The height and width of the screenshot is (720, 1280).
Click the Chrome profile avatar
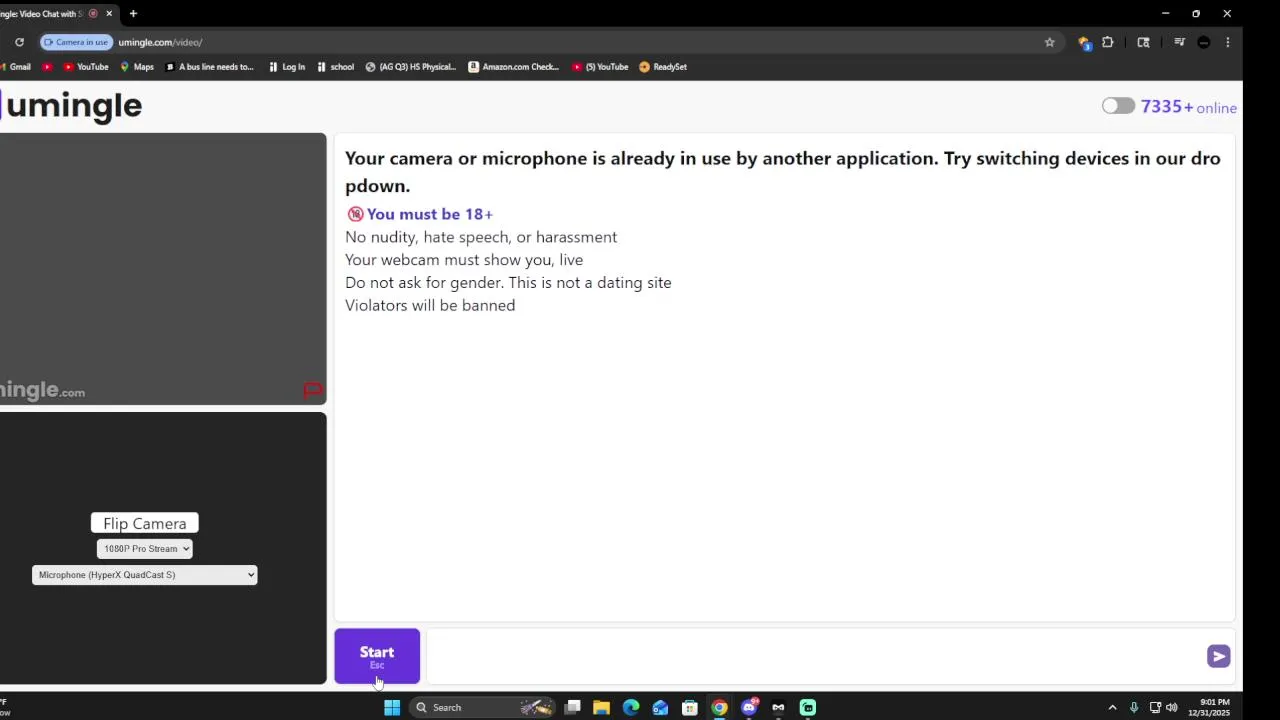coord(1203,42)
